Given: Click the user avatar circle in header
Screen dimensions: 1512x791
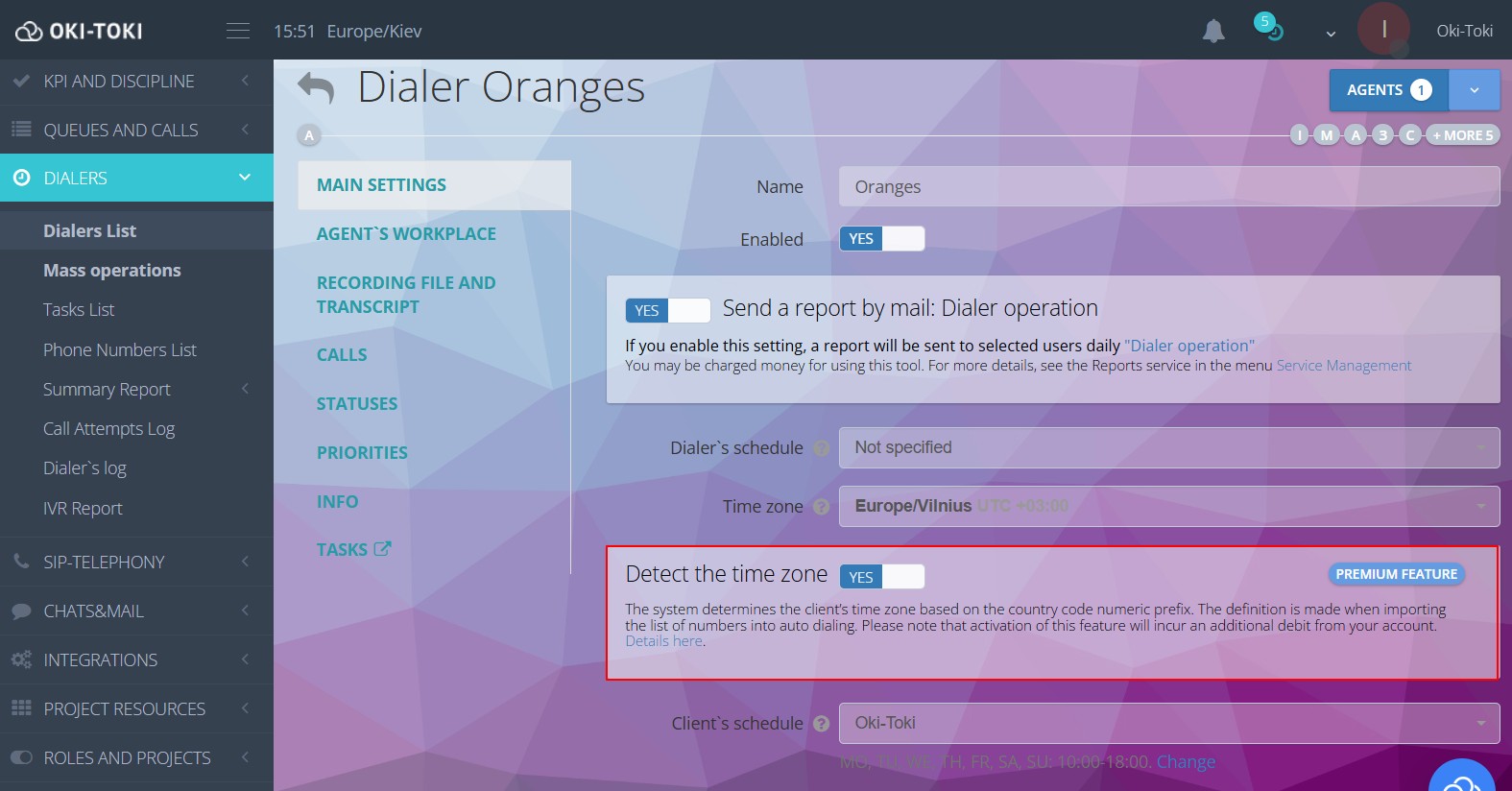Looking at the screenshot, I should pyautogui.click(x=1382, y=30).
